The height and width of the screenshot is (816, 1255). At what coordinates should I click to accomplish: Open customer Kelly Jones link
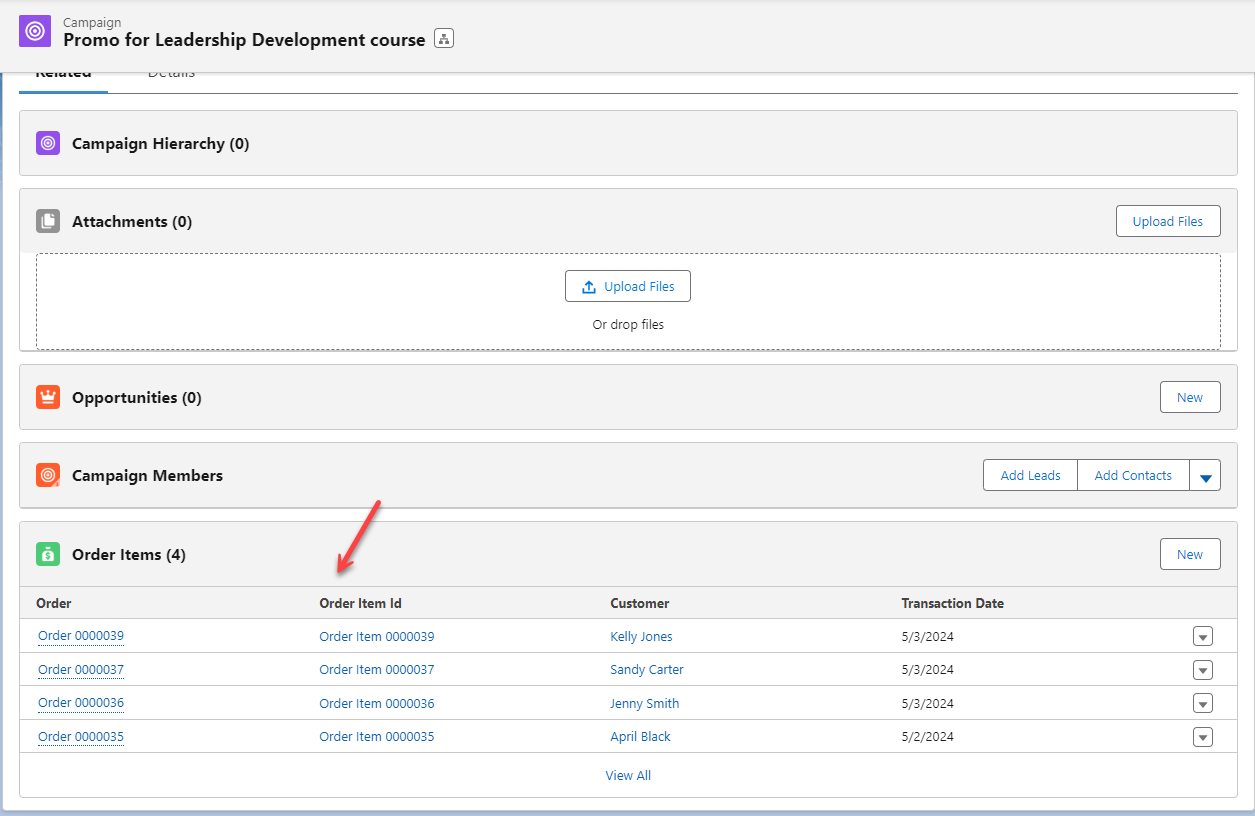(641, 637)
